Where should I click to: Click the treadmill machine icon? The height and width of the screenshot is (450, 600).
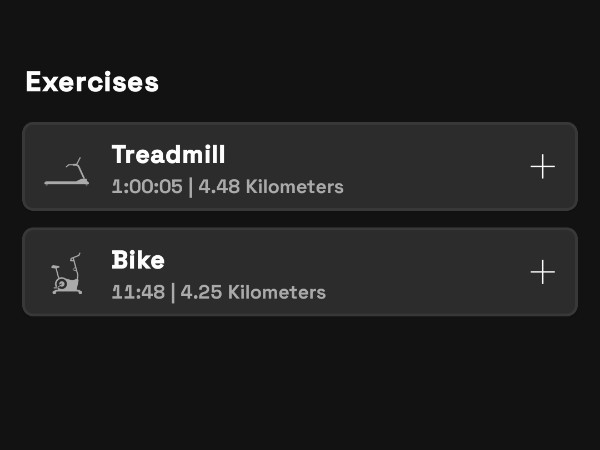[67, 172]
